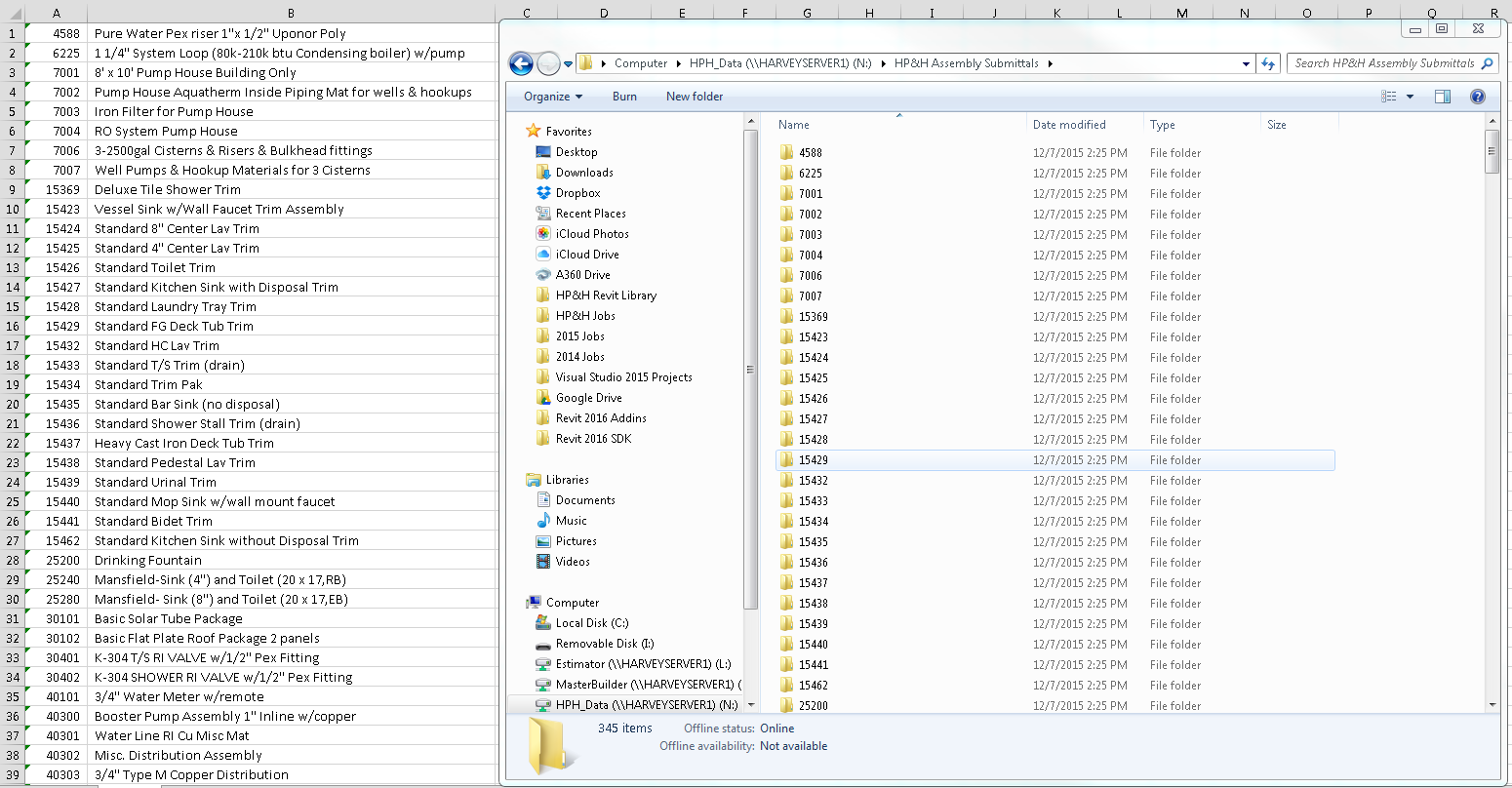The width and height of the screenshot is (1512, 788).
Task: Click Computer in the address breadcrumb
Action: [x=641, y=63]
